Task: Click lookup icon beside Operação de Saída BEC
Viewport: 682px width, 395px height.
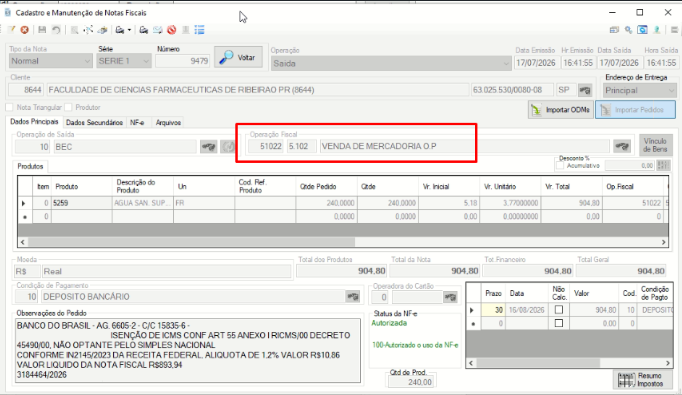Action: click(x=208, y=147)
